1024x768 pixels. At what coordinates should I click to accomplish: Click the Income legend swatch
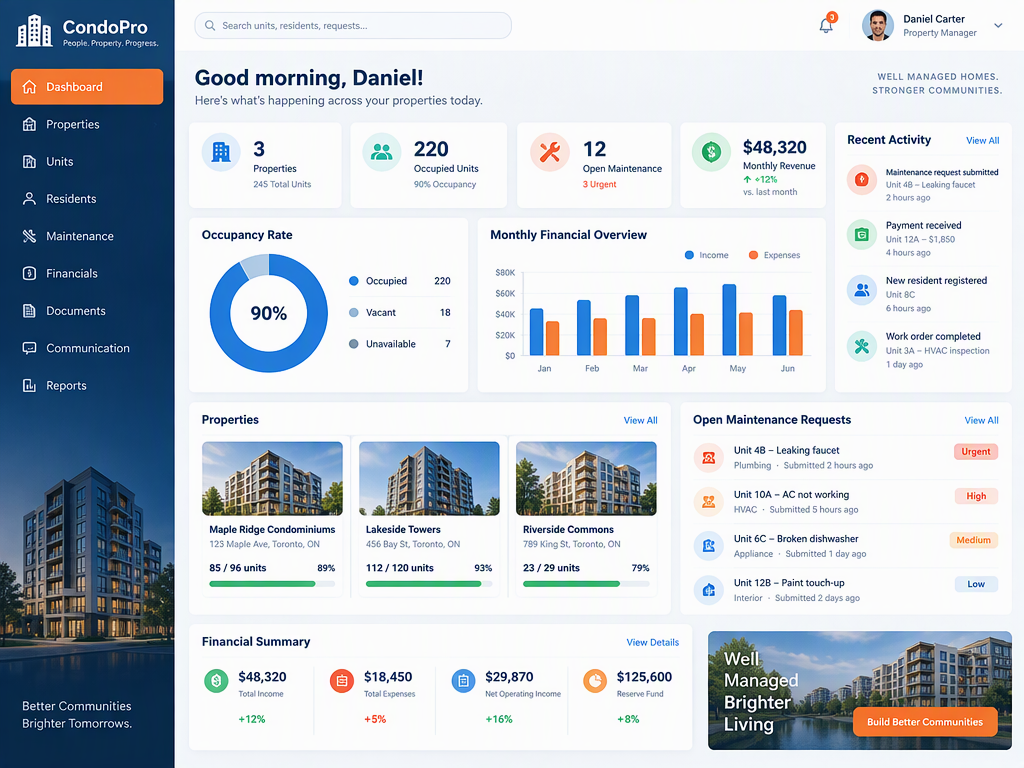point(689,255)
